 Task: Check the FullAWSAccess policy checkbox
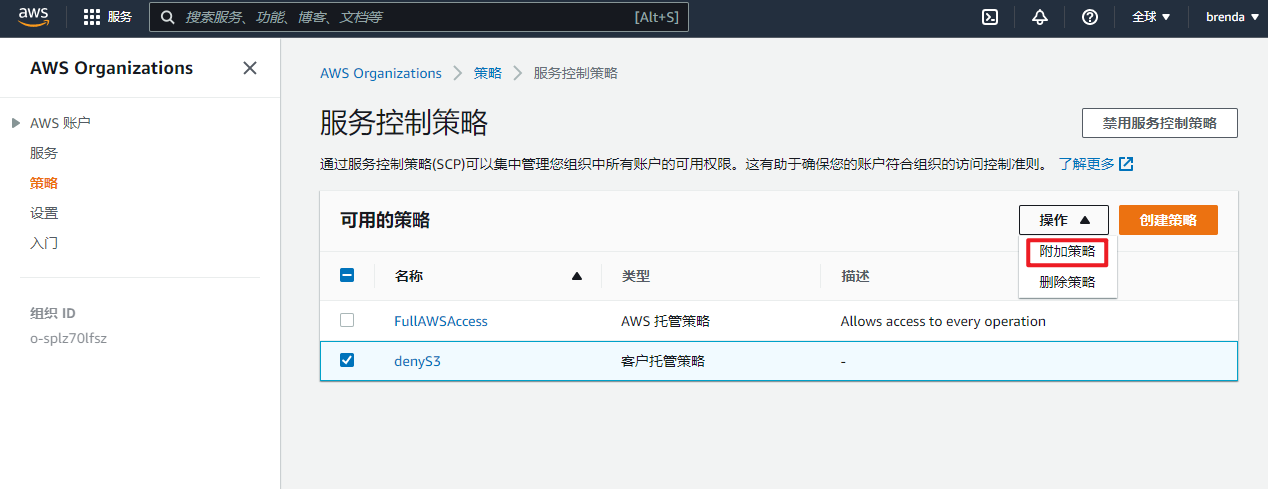347,321
